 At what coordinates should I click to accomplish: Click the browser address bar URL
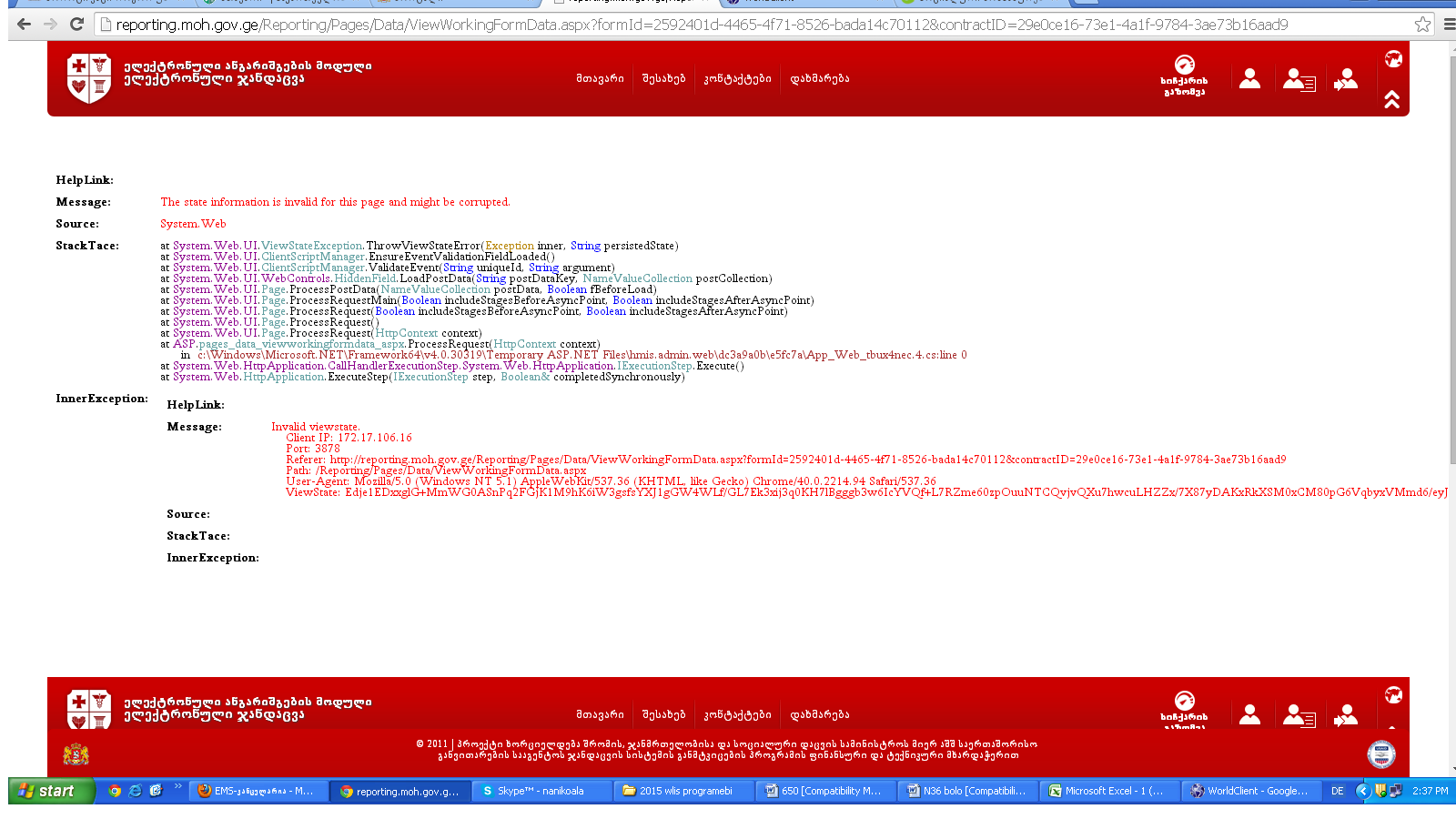point(701,25)
